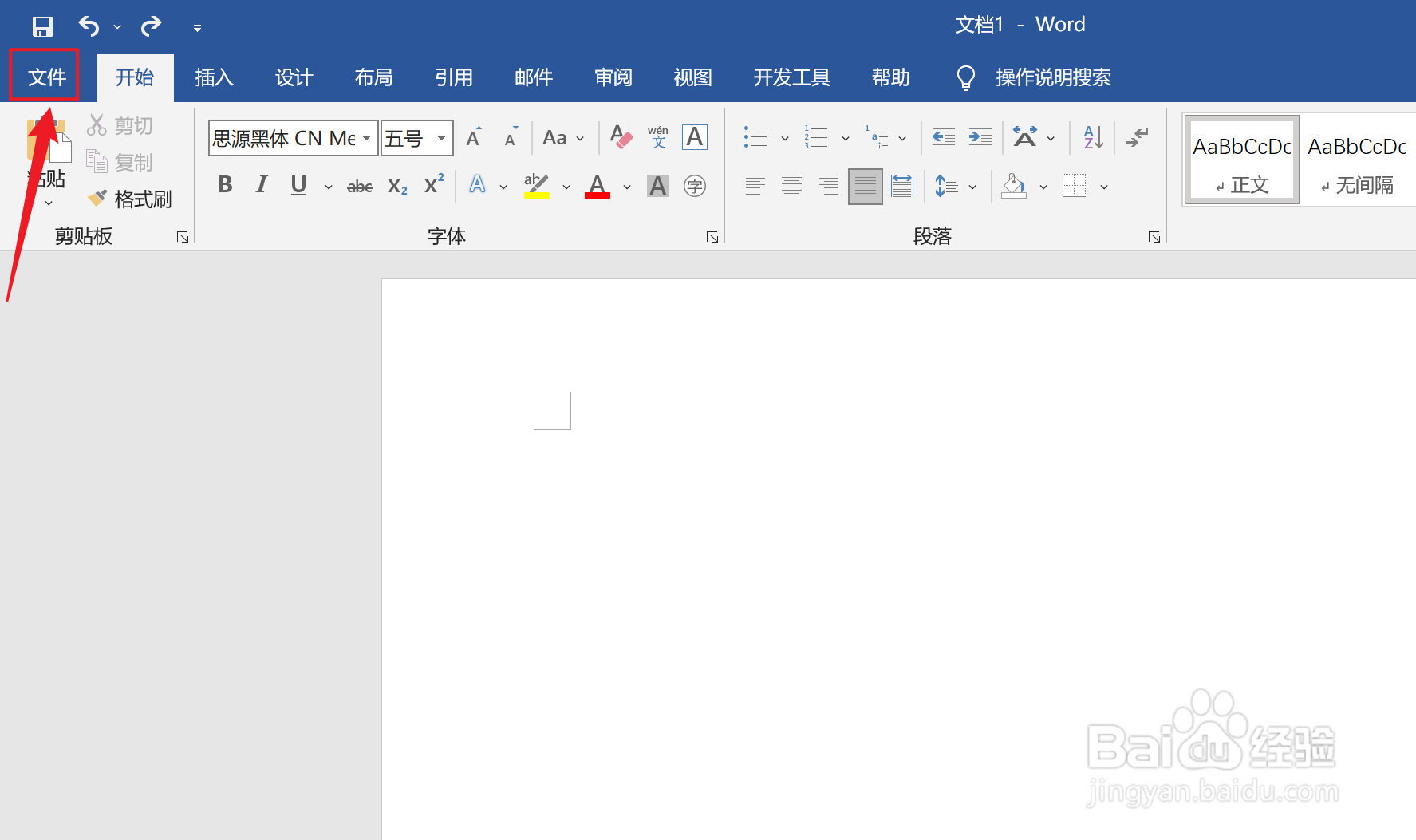Open the font color dropdown arrow
Screen dimensions: 1416x840
(627, 187)
